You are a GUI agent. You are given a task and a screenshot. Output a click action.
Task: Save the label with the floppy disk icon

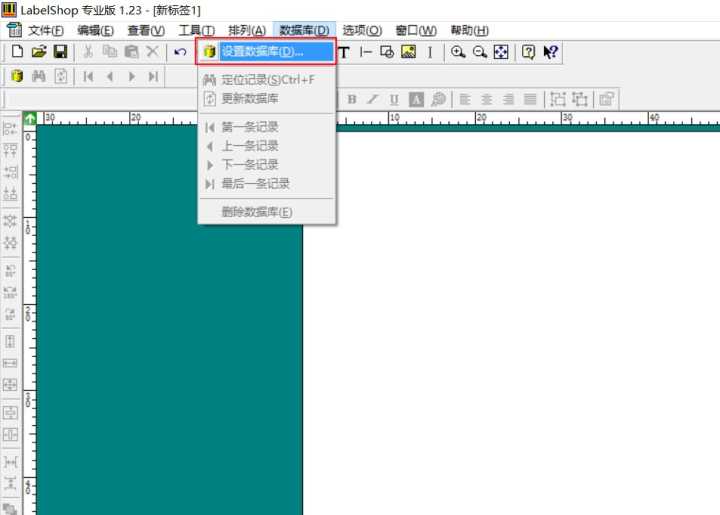(60, 51)
